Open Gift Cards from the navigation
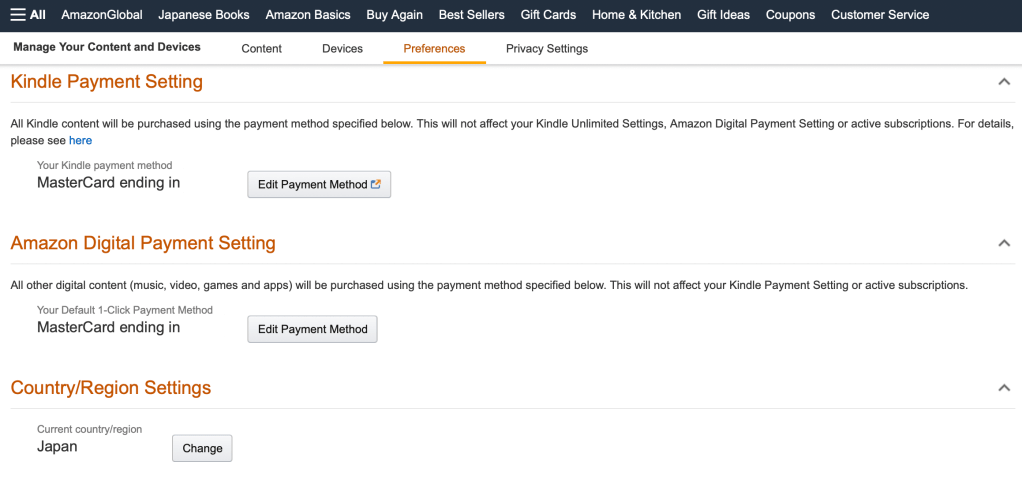Screen dimensions: 1022x484 tap(548, 15)
